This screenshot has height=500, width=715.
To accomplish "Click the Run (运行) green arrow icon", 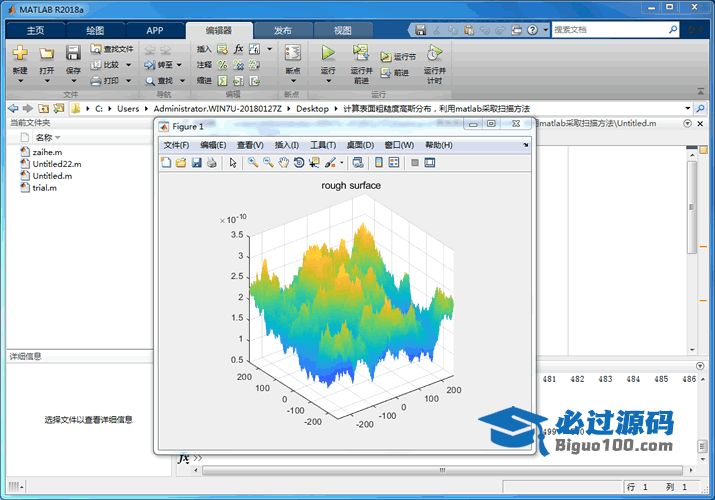I will pos(328,52).
